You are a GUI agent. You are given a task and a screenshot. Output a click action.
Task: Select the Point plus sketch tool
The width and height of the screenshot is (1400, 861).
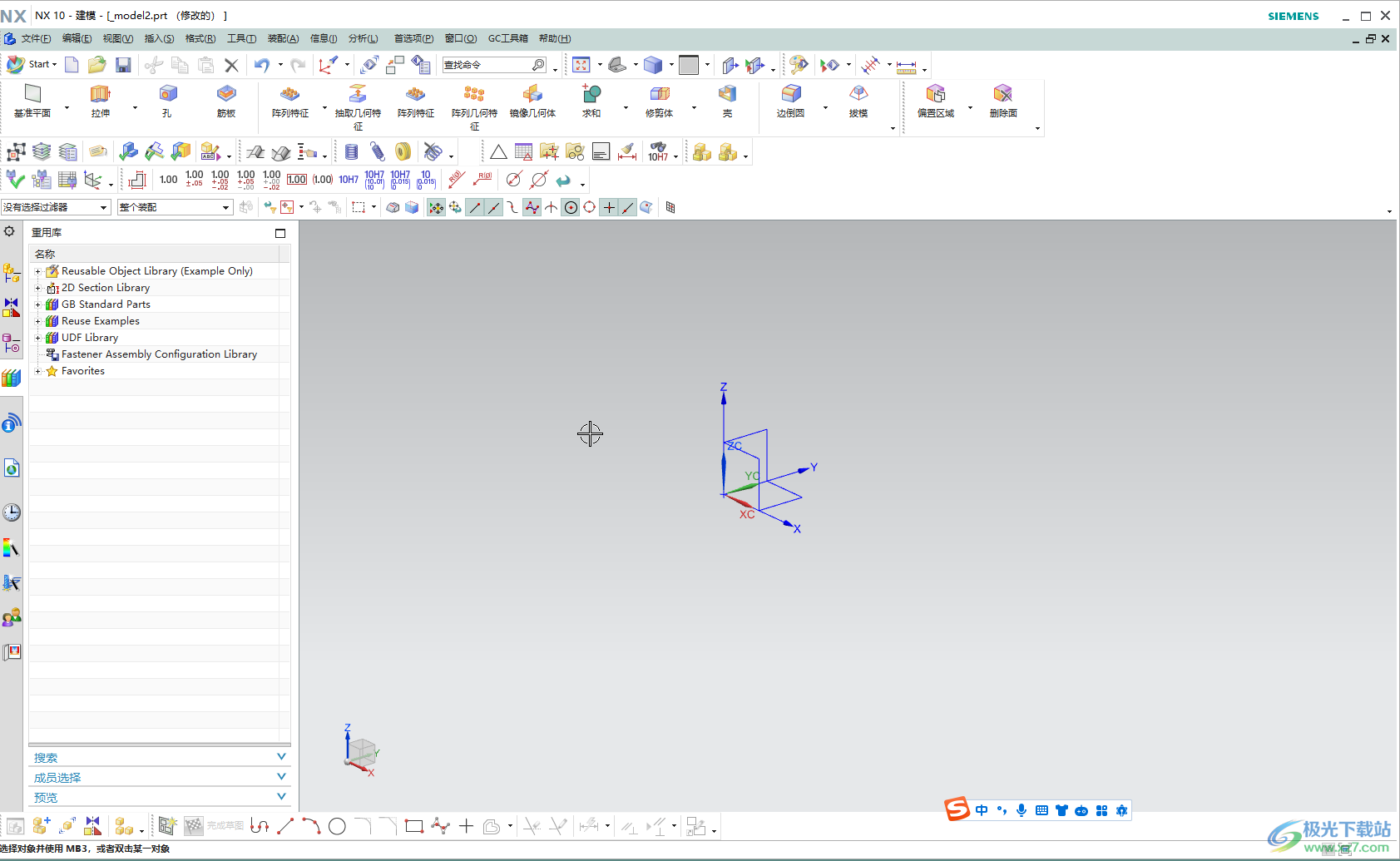466,826
